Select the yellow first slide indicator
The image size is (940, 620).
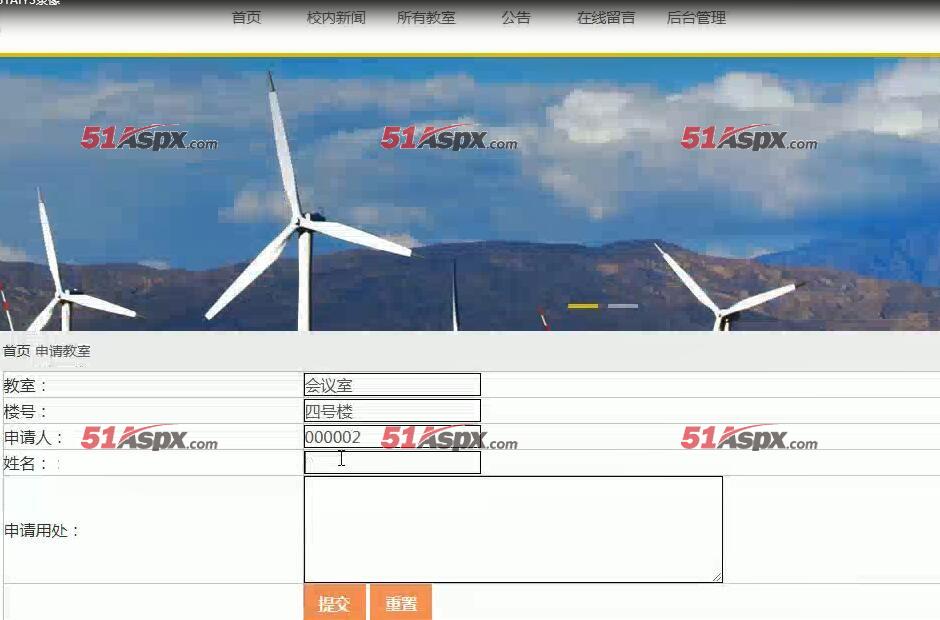pyautogui.click(x=583, y=306)
